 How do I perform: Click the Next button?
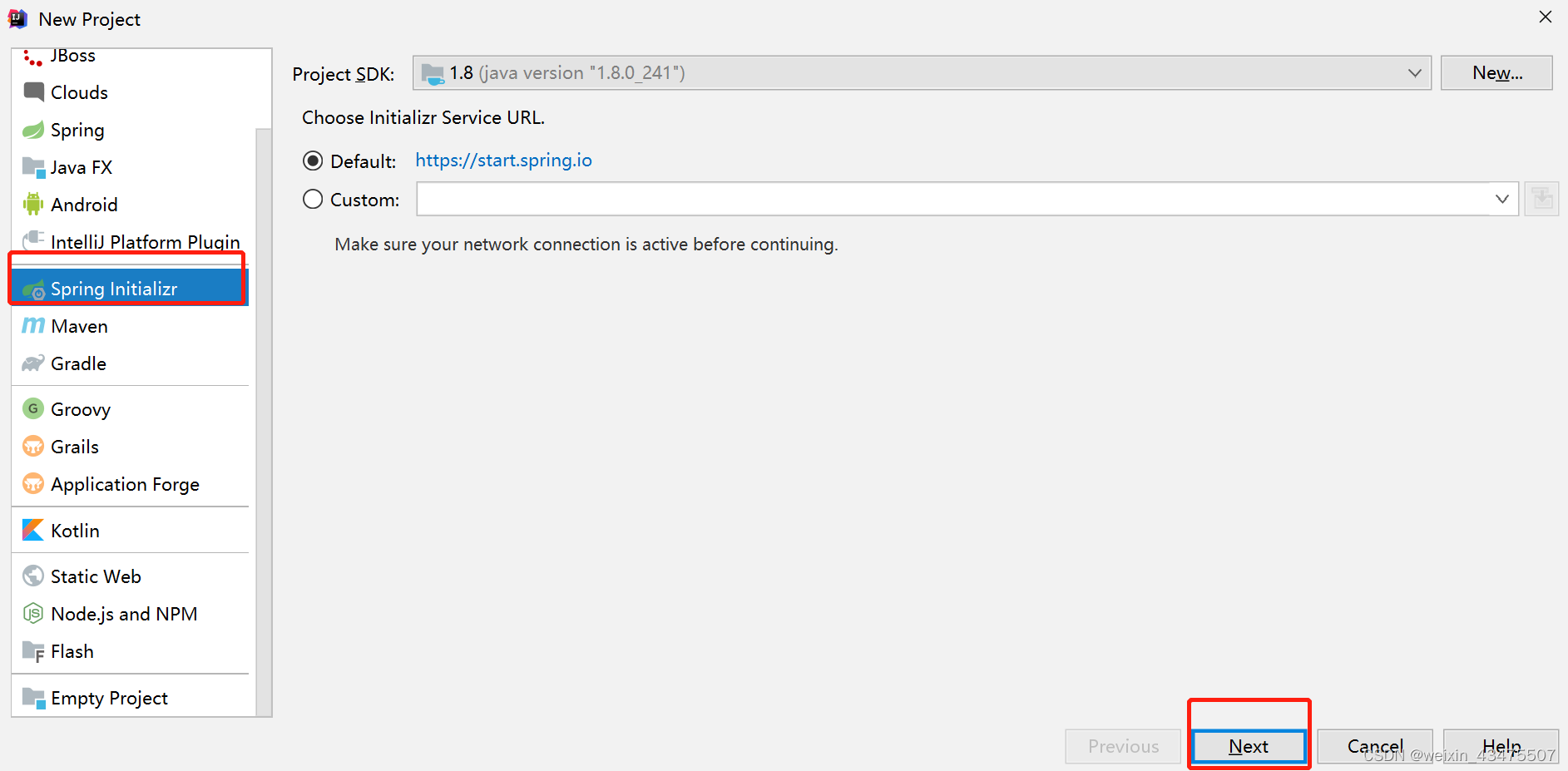click(1249, 746)
